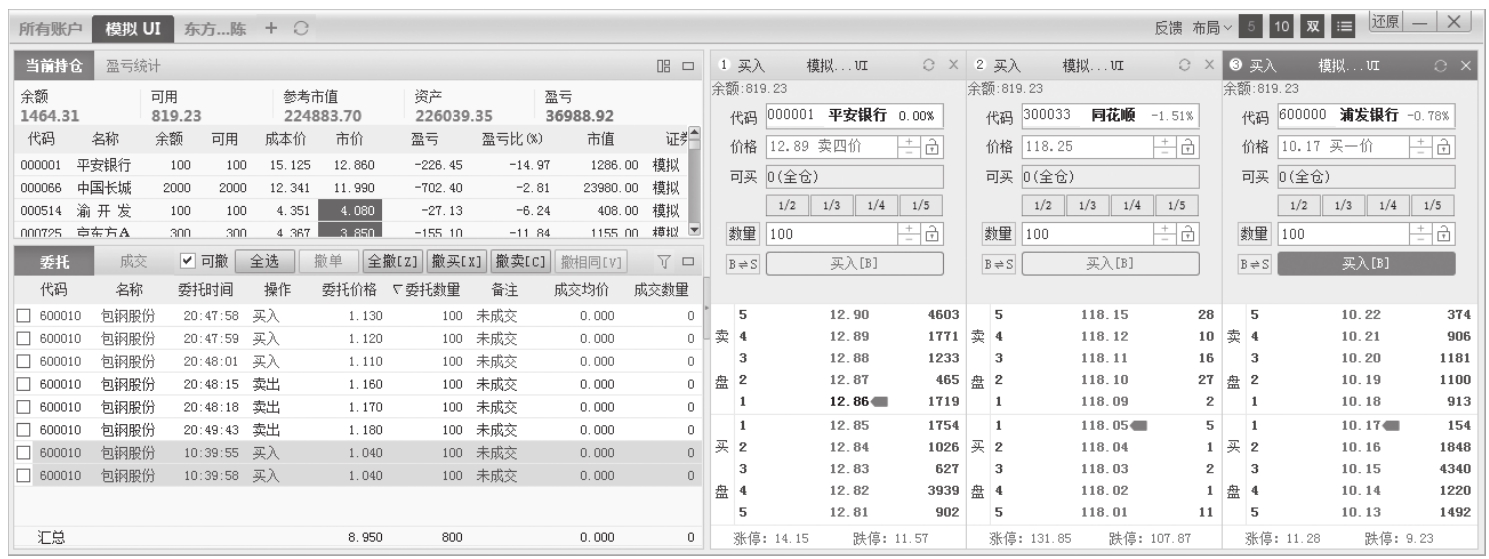
Task: Refresh accounts with icon next to plus
Action: coord(299,27)
